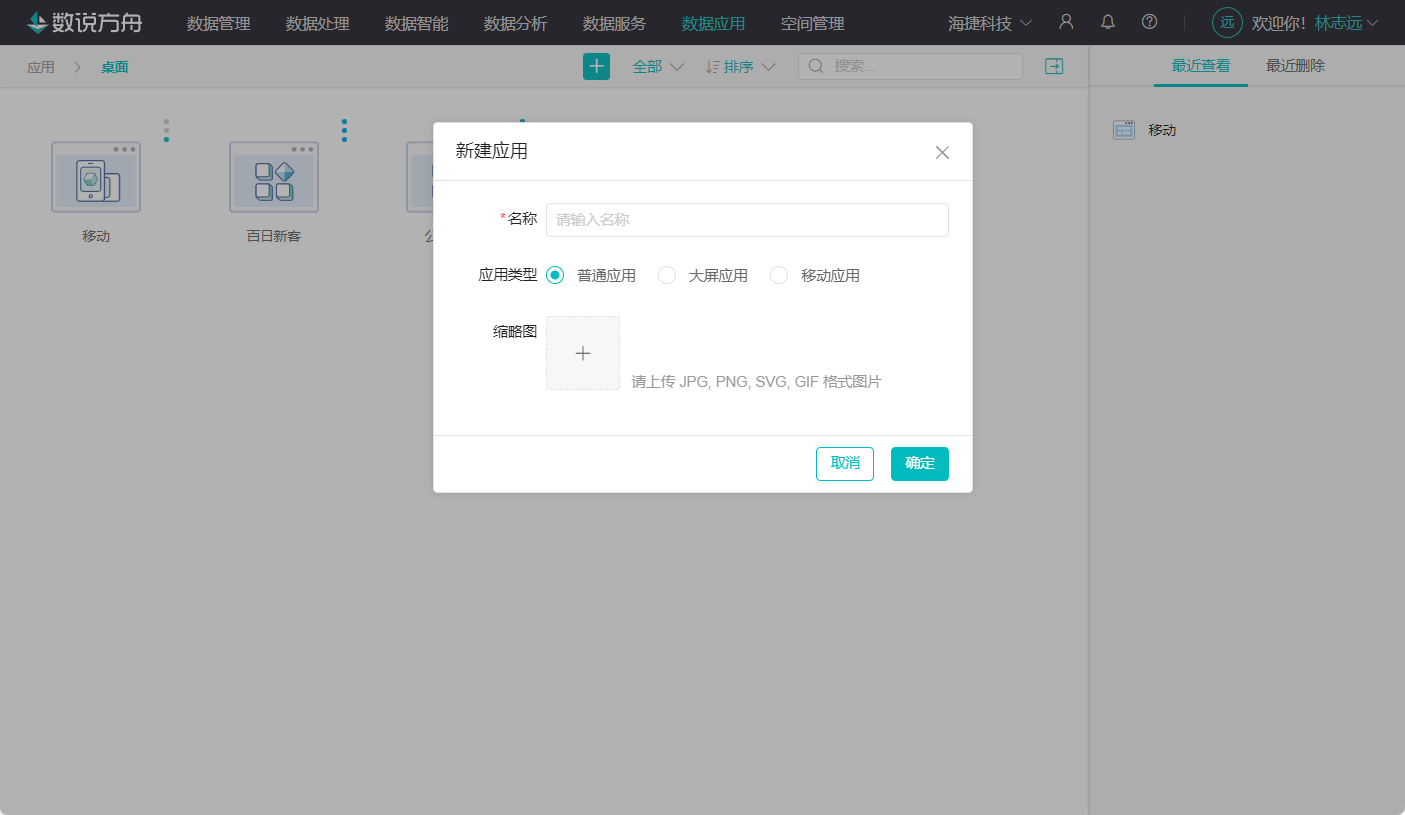Open 数据管理 menu
This screenshot has width=1405, height=815.
click(x=219, y=23)
